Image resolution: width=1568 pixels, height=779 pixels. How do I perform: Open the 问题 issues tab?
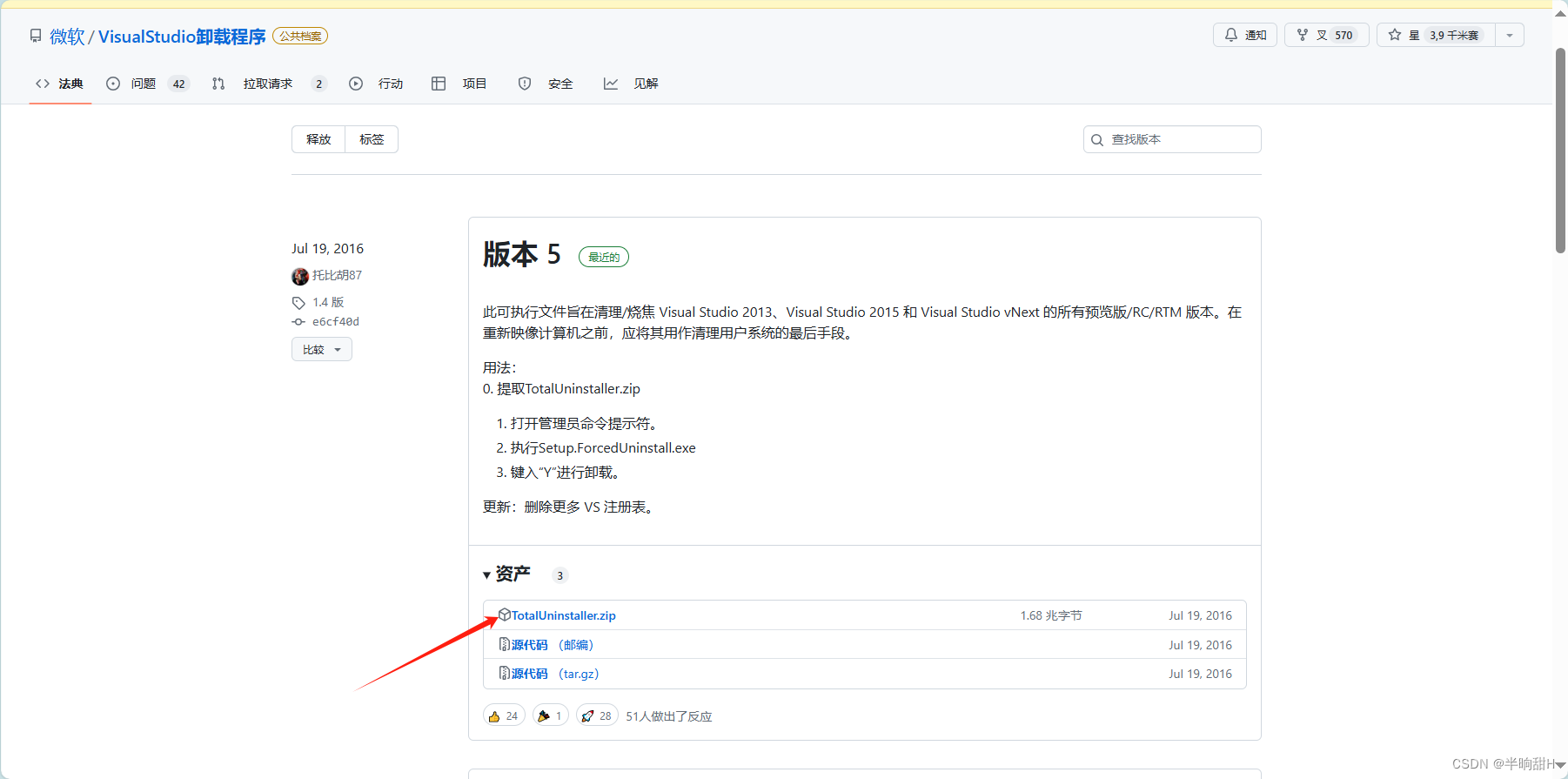click(148, 84)
